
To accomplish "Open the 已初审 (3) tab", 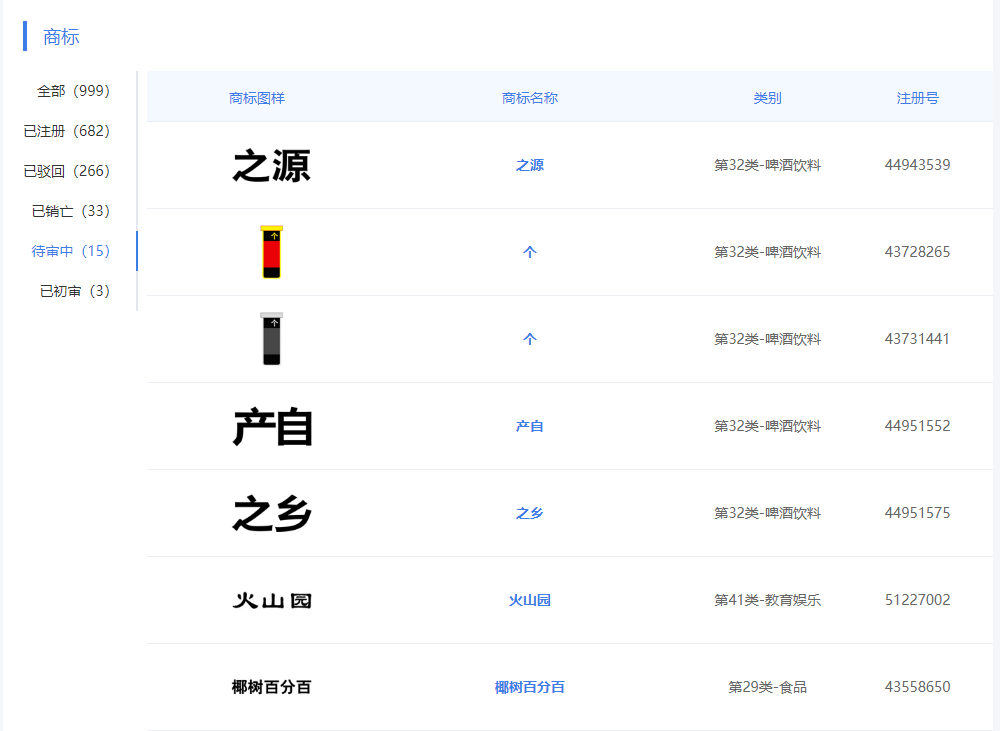I will pyautogui.click(x=75, y=292).
